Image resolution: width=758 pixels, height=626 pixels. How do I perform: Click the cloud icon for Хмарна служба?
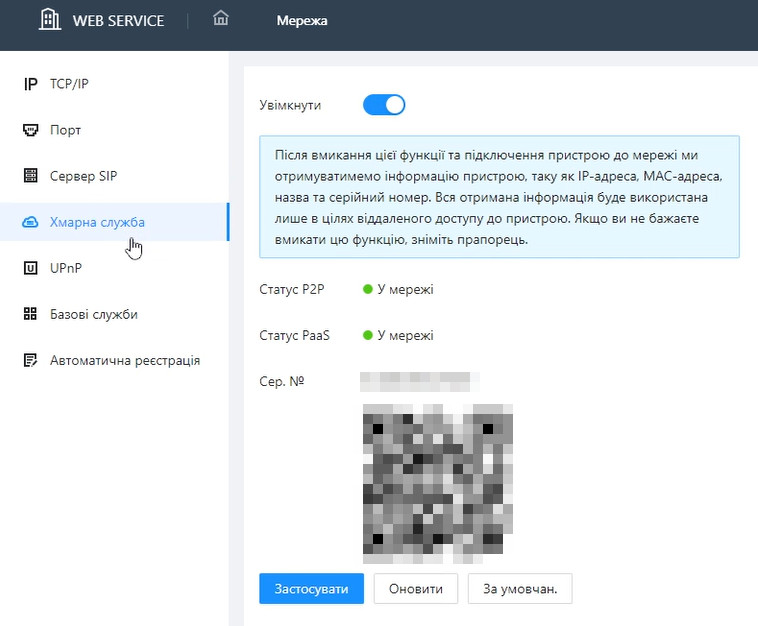30,222
